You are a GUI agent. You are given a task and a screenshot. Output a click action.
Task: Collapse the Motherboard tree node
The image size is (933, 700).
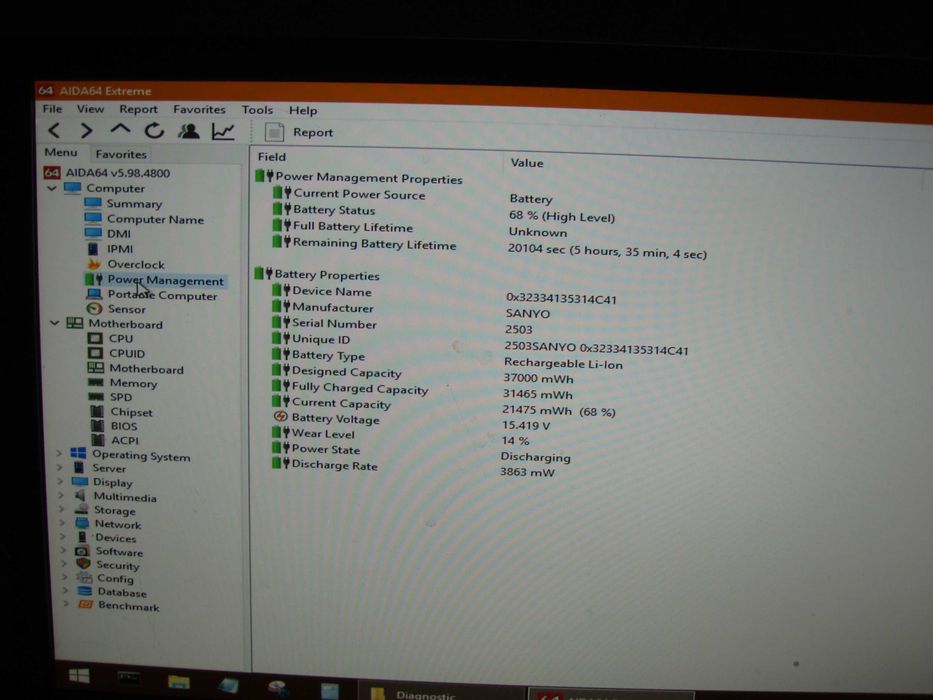click(x=54, y=323)
